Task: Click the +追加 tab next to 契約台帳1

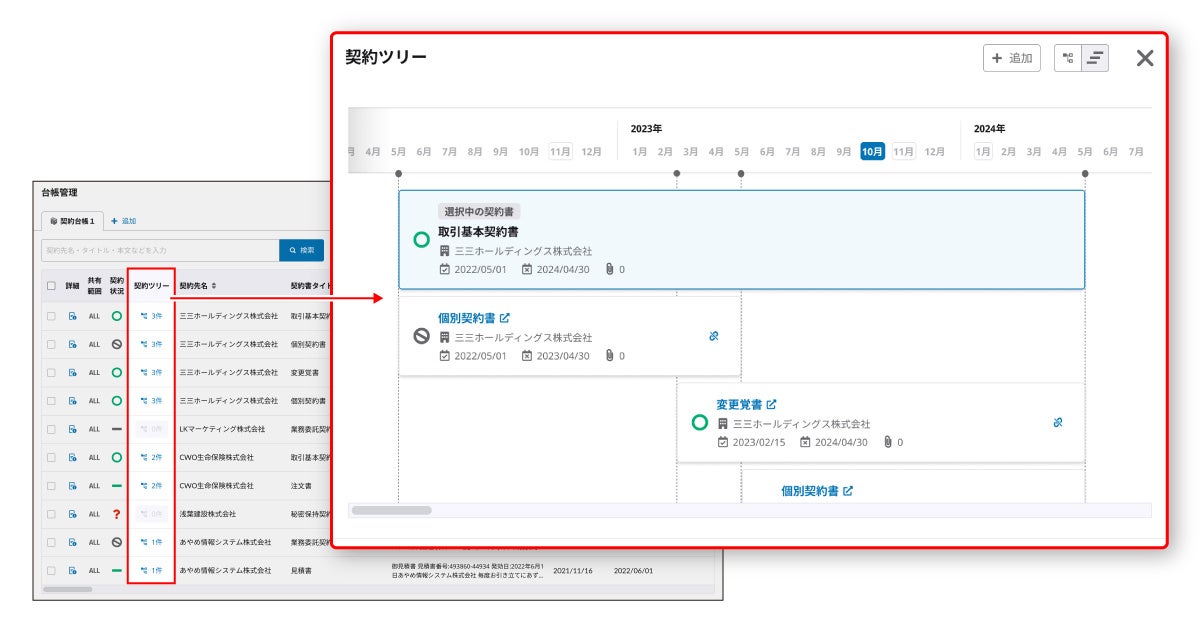Action: pyautogui.click(x=123, y=220)
